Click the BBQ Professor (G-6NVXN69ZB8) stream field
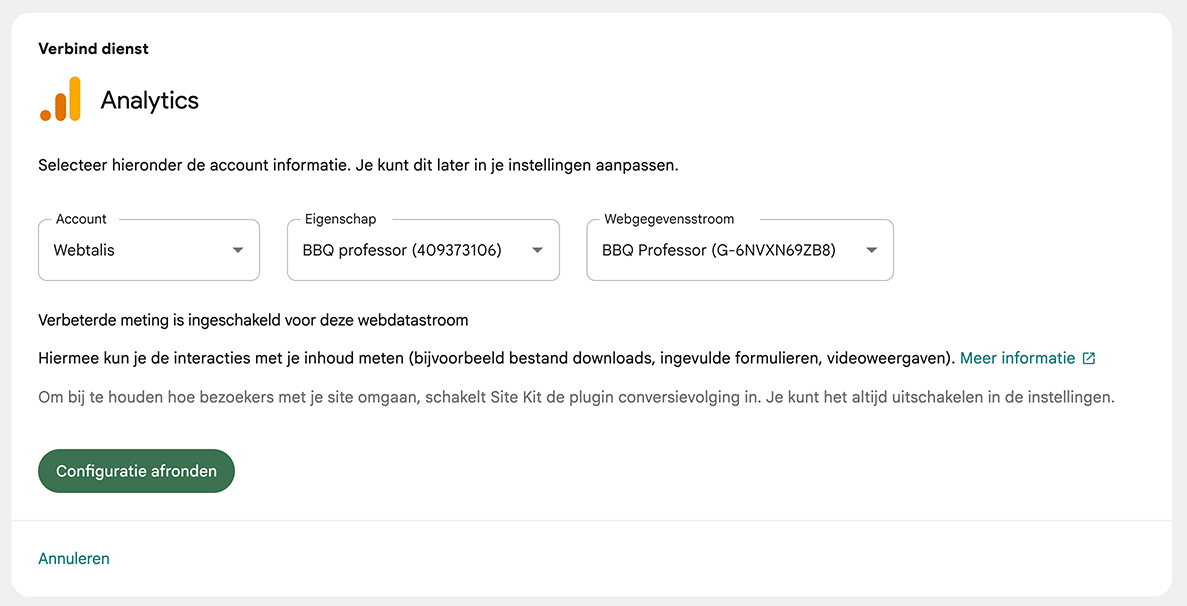Screen dimensions: 1187x606 click(739, 249)
